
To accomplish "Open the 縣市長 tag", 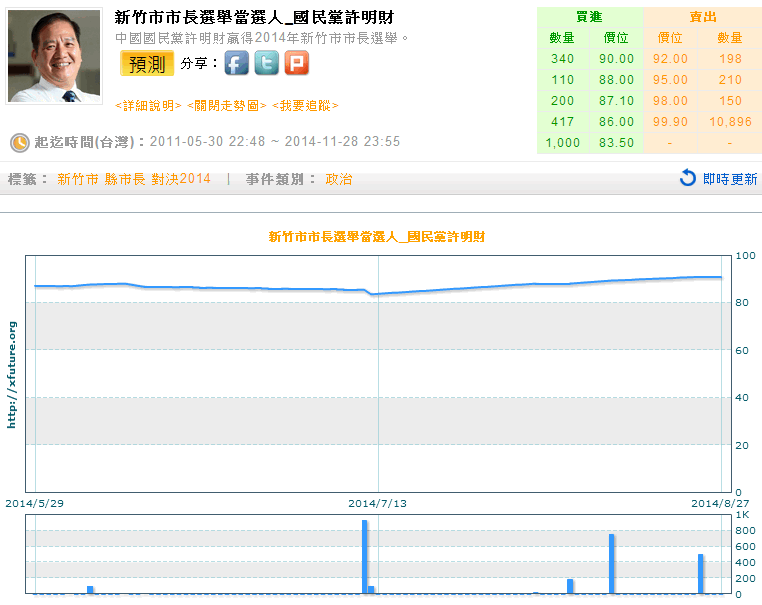I will [x=125, y=179].
